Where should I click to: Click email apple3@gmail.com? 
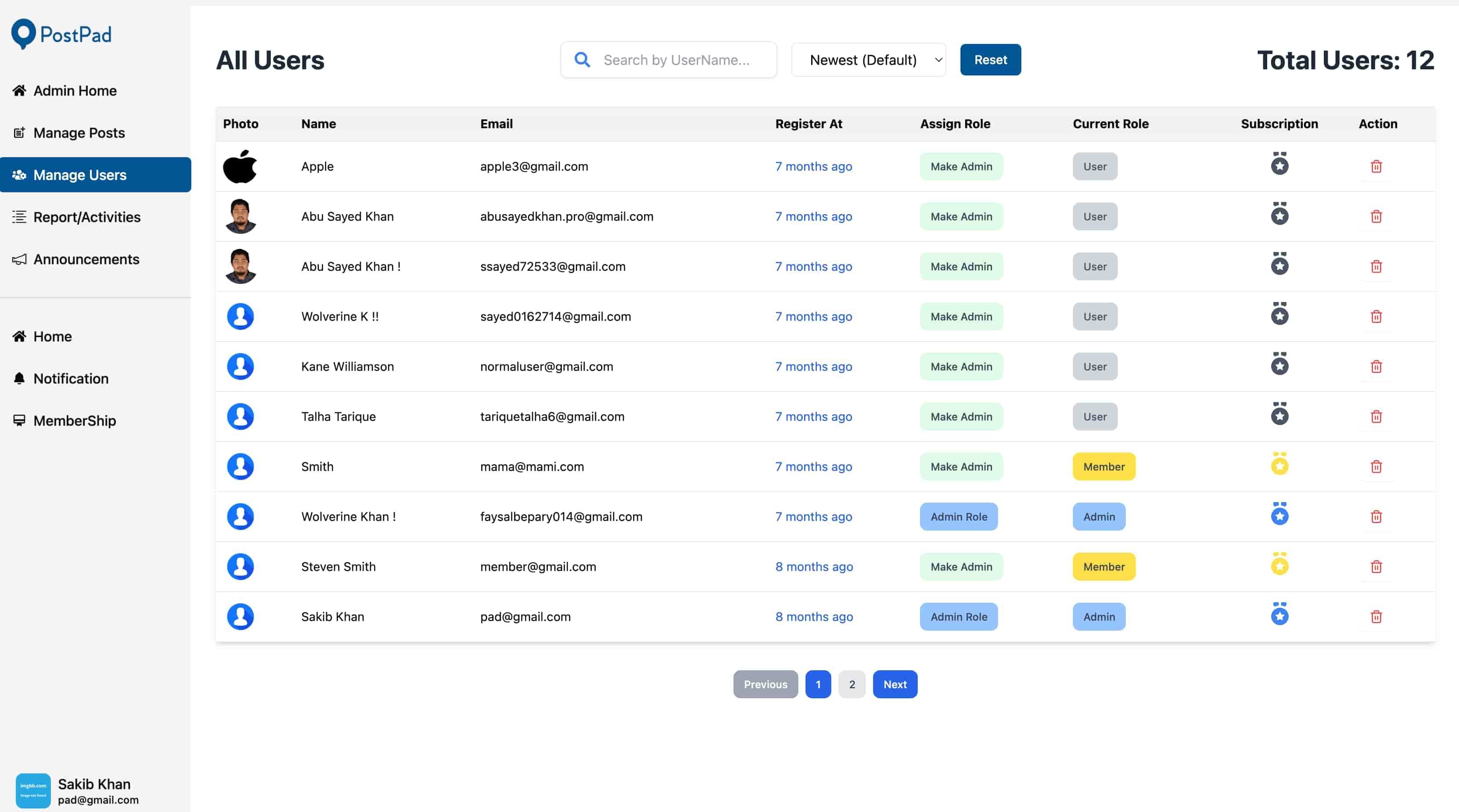(534, 166)
